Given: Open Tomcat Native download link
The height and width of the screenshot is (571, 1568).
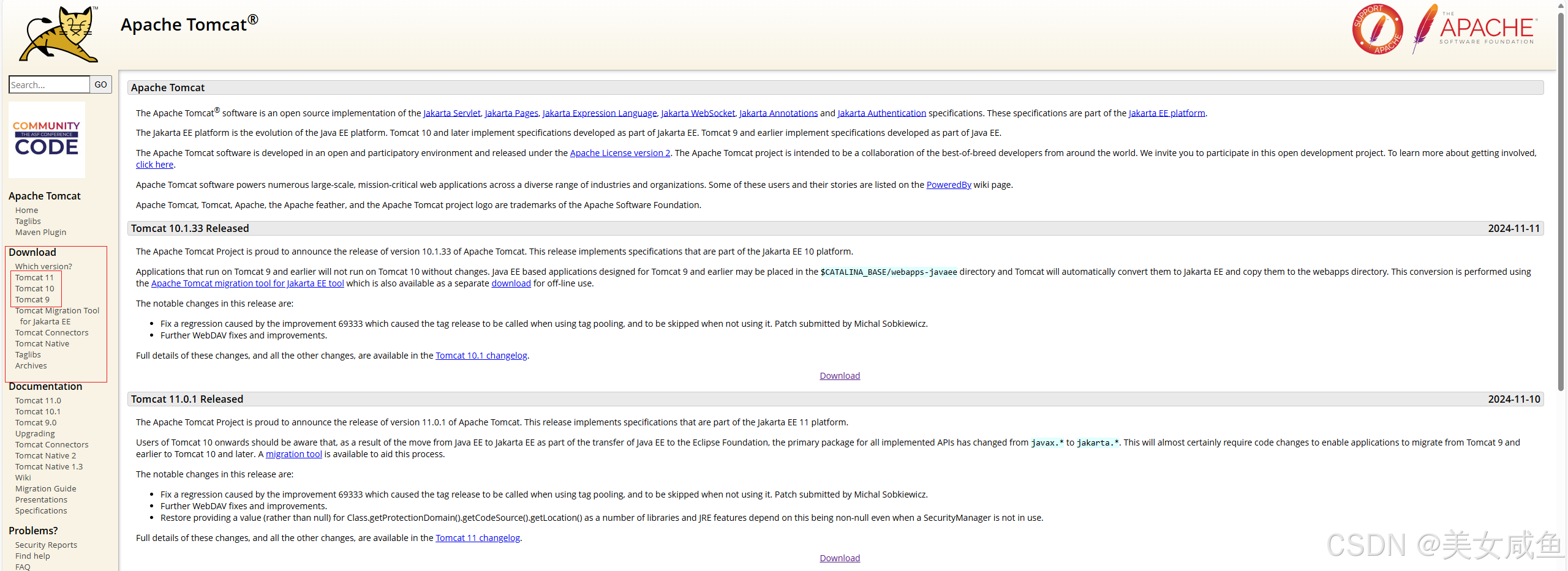Looking at the screenshot, I should coord(42,343).
